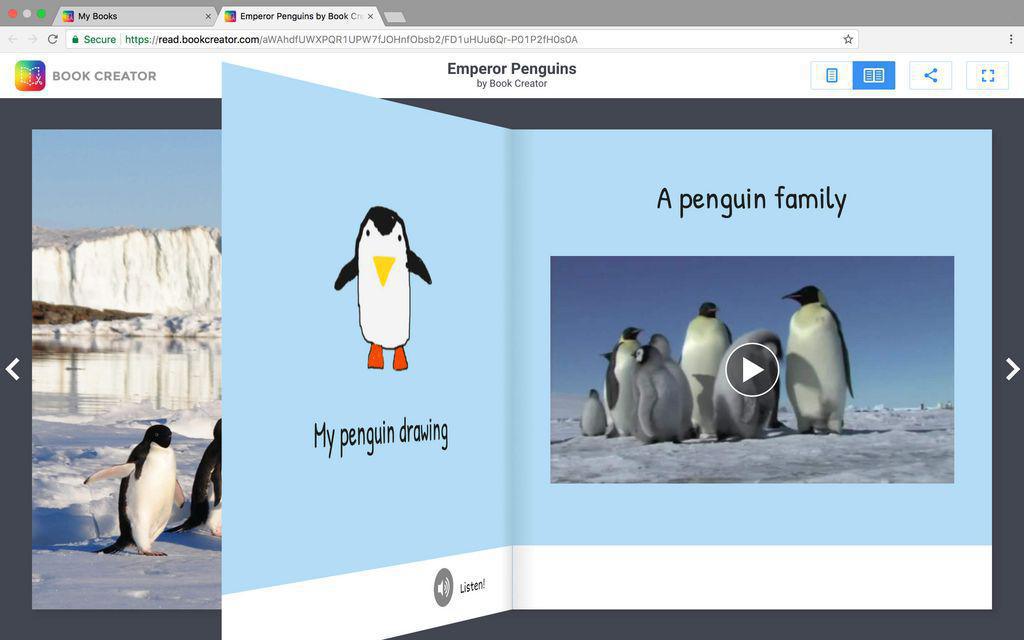Click the Listen! label below the page
This screenshot has width=1024, height=640.
470,586
